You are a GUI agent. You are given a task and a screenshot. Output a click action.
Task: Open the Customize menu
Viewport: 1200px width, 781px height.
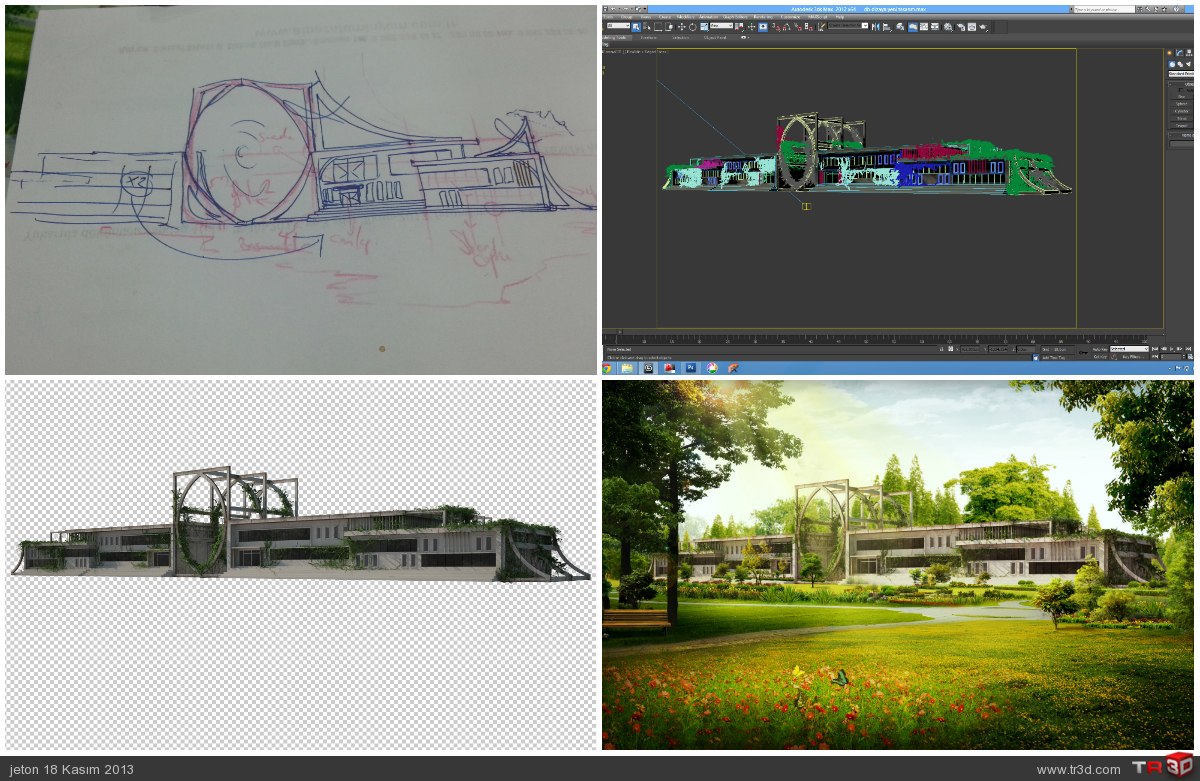point(790,17)
